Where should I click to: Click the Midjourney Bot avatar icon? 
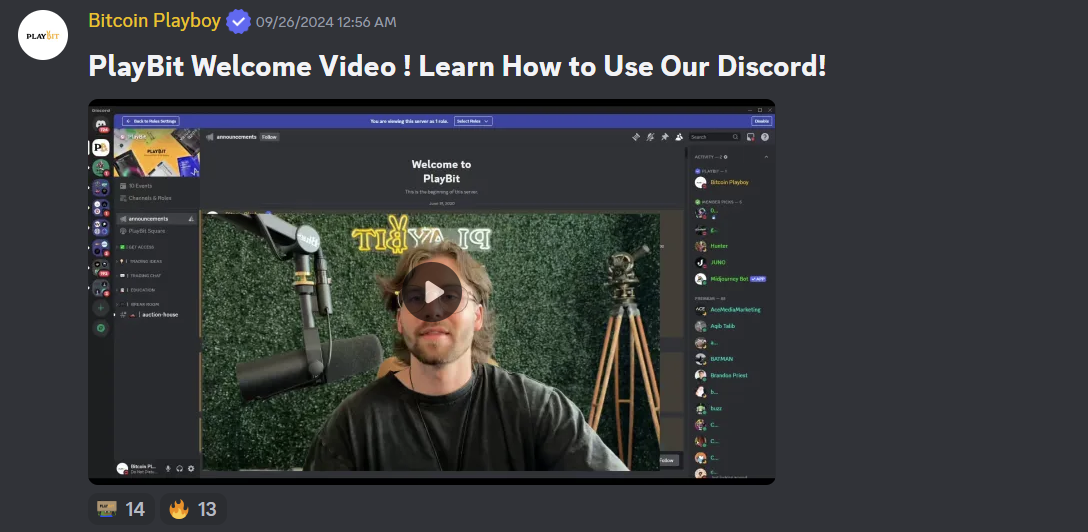(701, 279)
